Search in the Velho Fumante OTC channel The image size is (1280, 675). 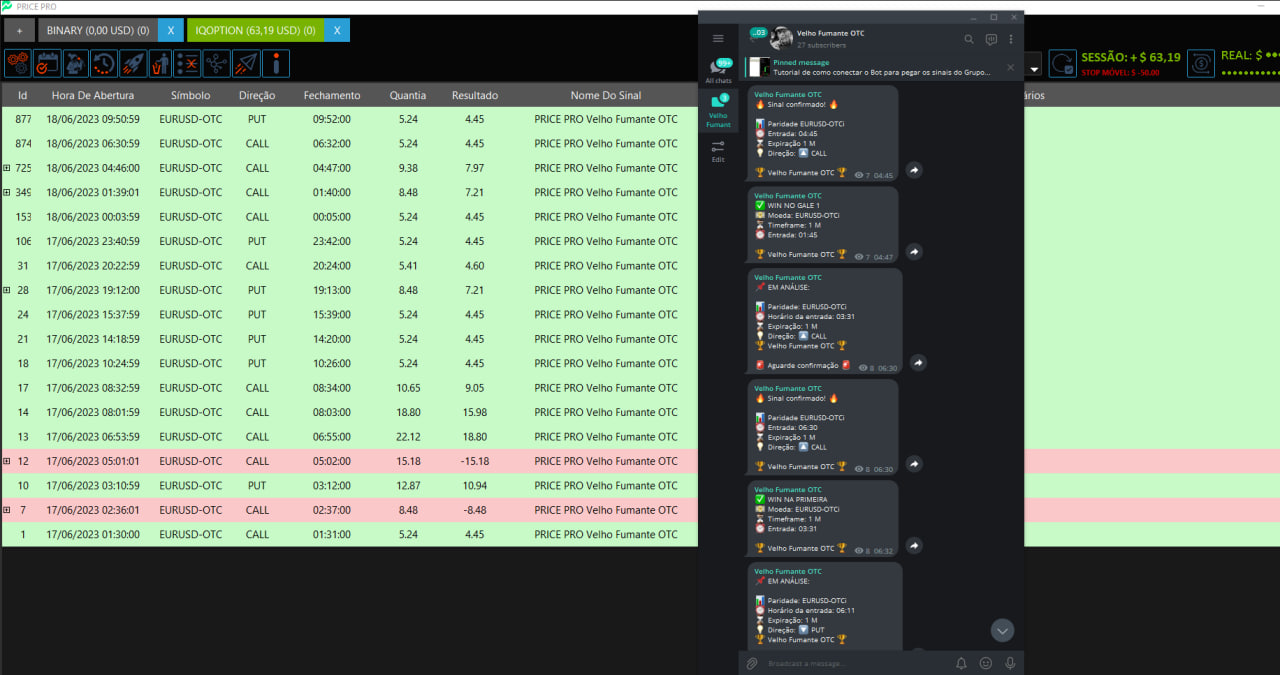(x=968, y=39)
